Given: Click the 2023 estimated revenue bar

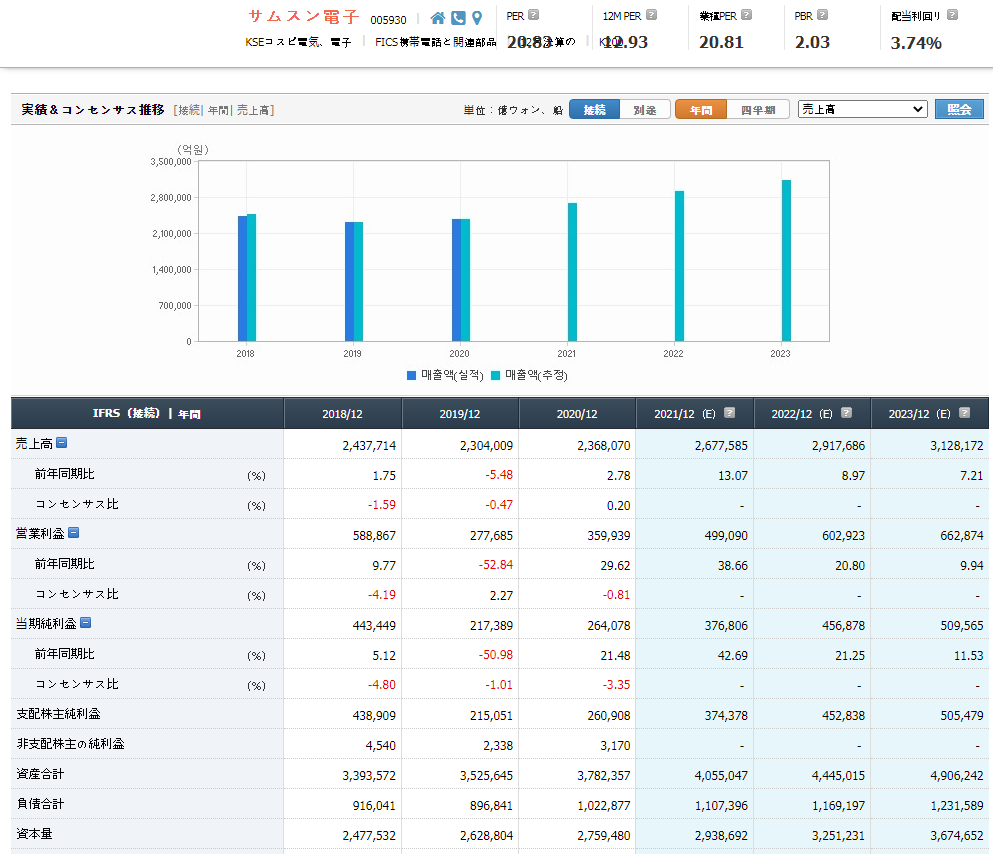Looking at the screenshot, I should 786,260.
